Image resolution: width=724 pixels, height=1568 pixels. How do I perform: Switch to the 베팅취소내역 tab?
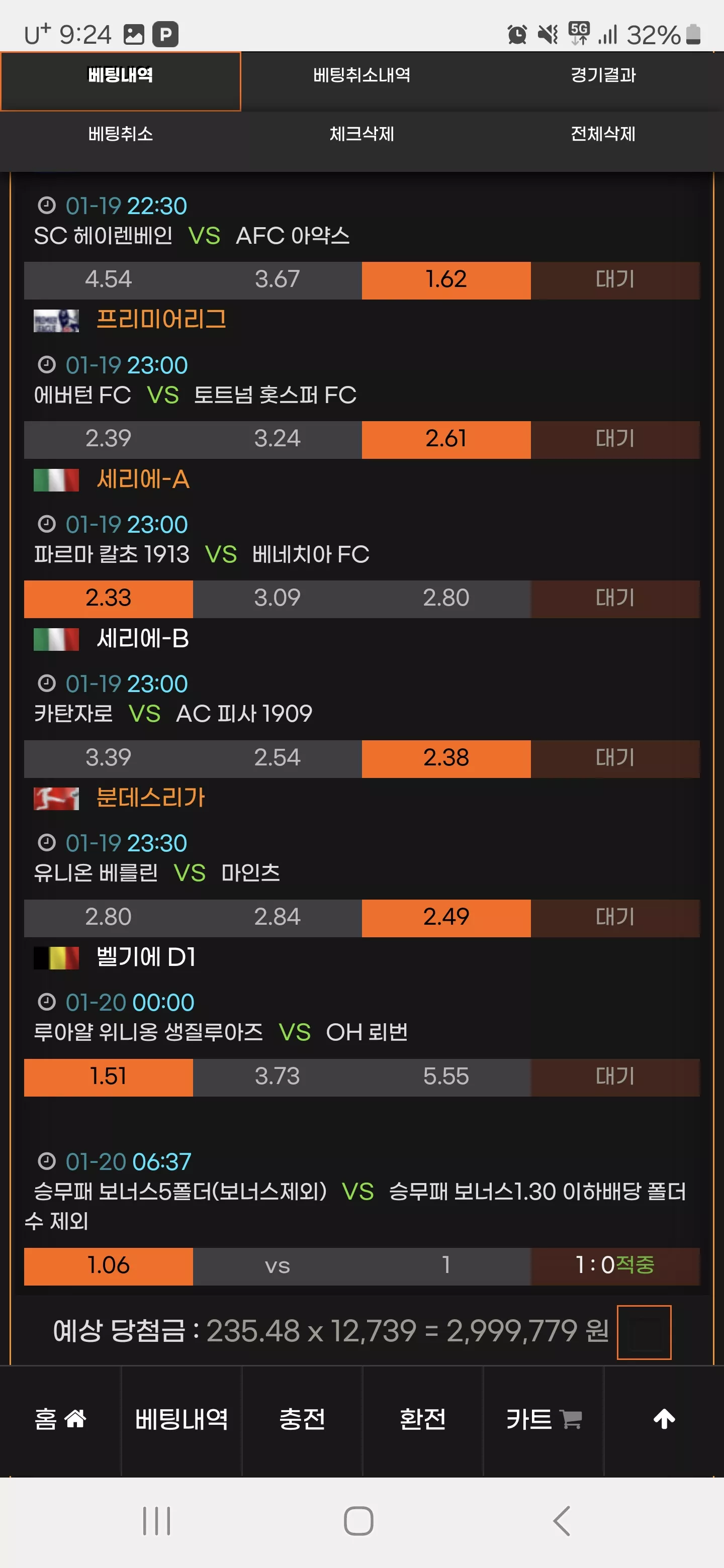coord(361,75)
